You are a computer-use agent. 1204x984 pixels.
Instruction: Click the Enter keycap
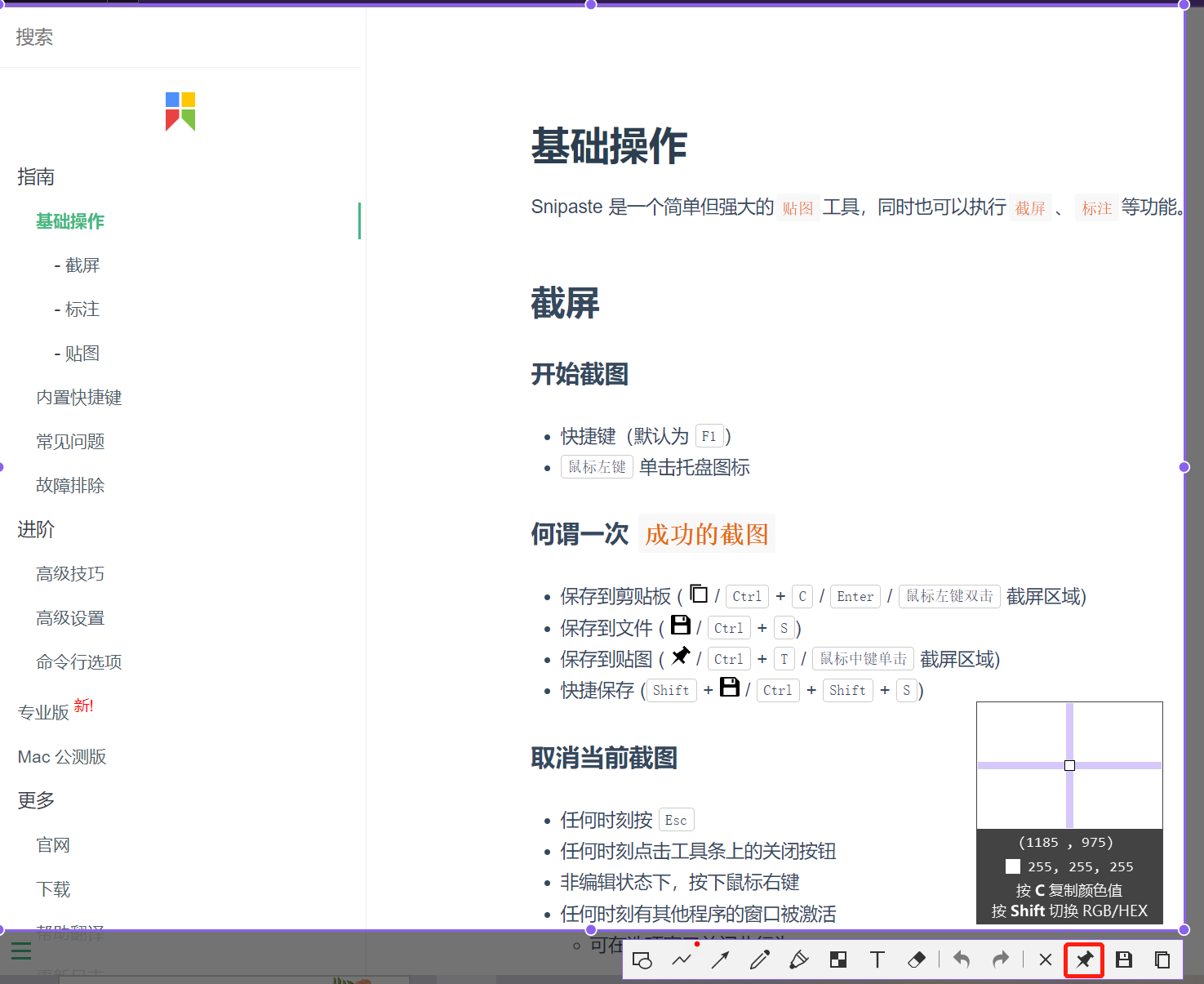tap(855, 596)
